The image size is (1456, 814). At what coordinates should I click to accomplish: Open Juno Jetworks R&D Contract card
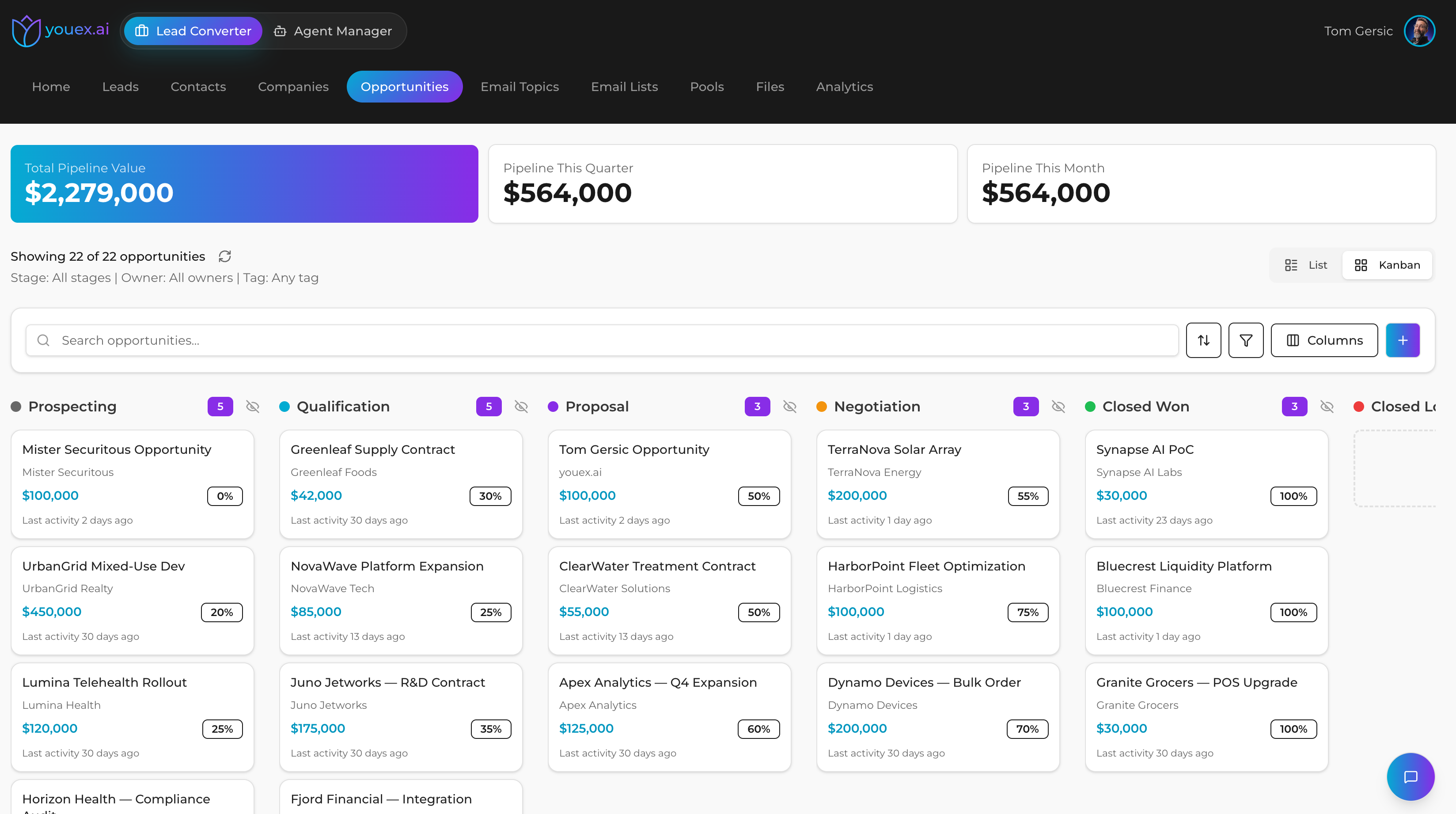(x=401, y=717)
